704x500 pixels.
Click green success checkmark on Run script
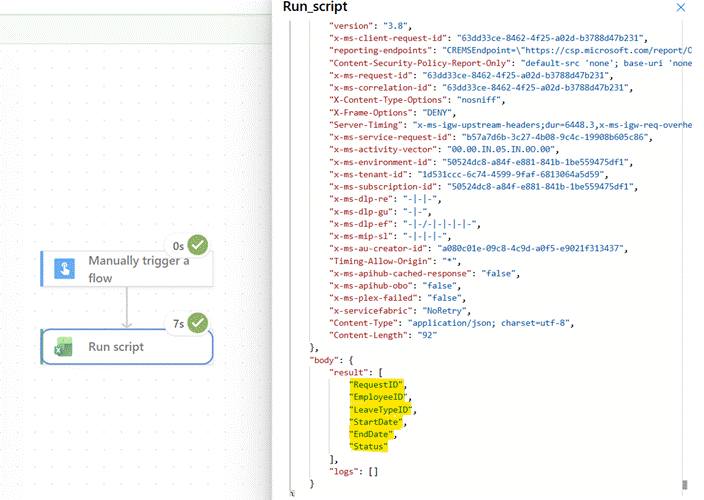[198, 323]
